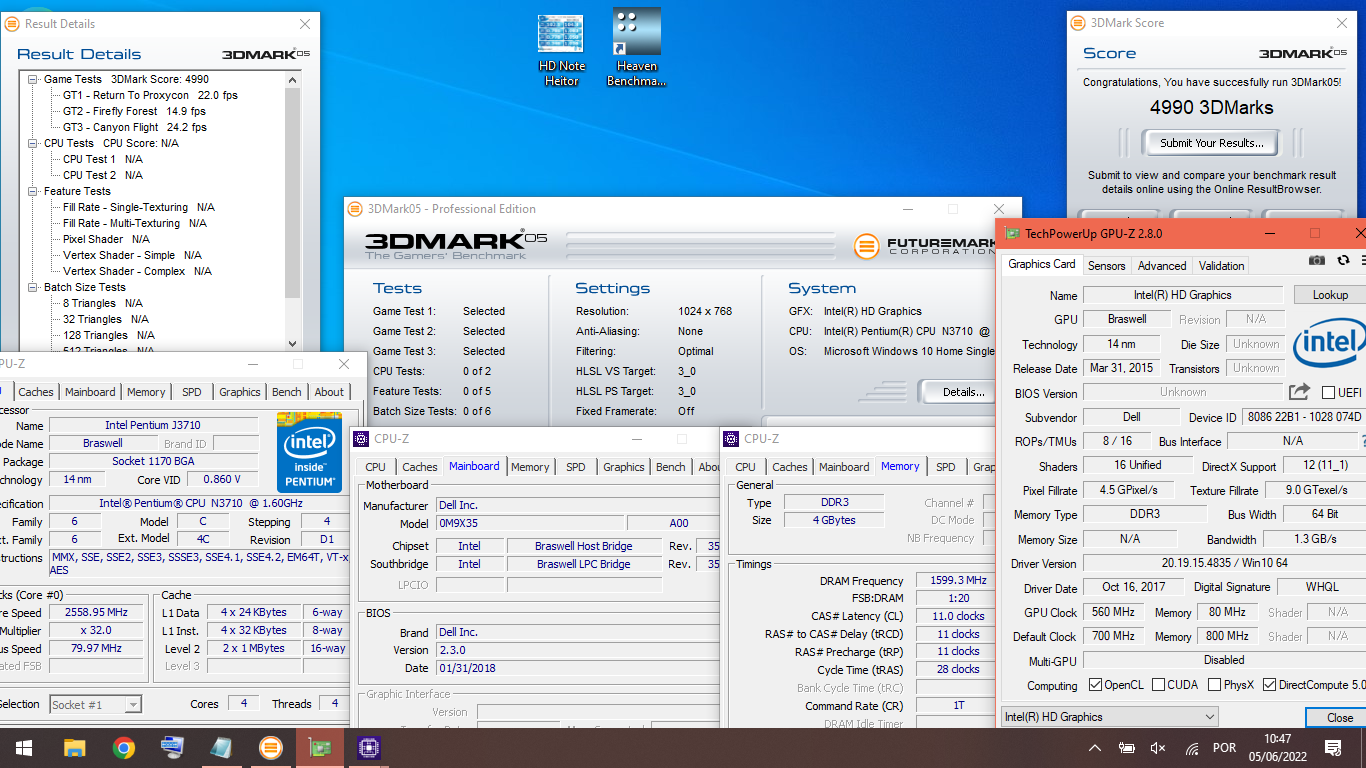Collapse the Batch Size Tests tree node
Screen dimensions: 1366x768
(33, 287)
